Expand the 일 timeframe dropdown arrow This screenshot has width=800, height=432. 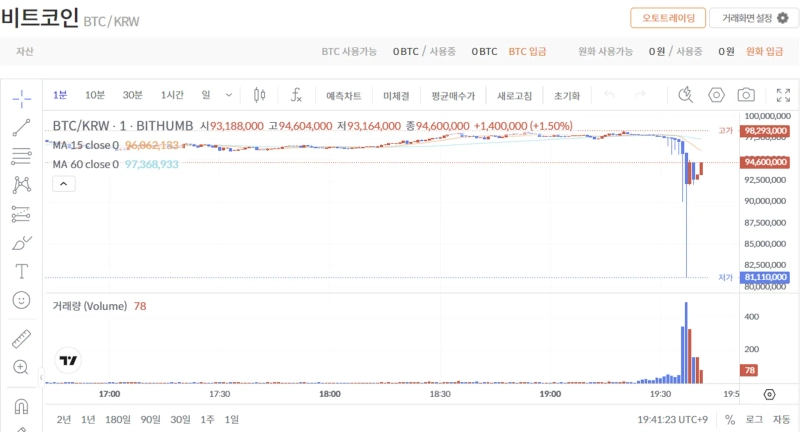point(229,95)
